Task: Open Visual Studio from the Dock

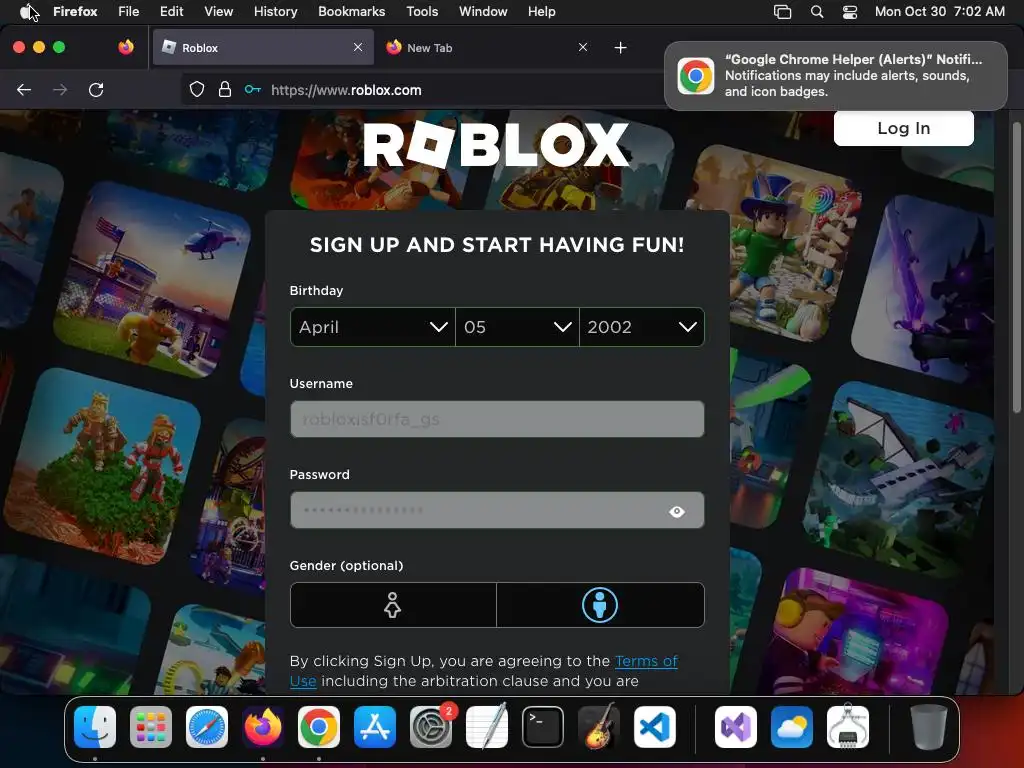Action: (x=735, y=727)
